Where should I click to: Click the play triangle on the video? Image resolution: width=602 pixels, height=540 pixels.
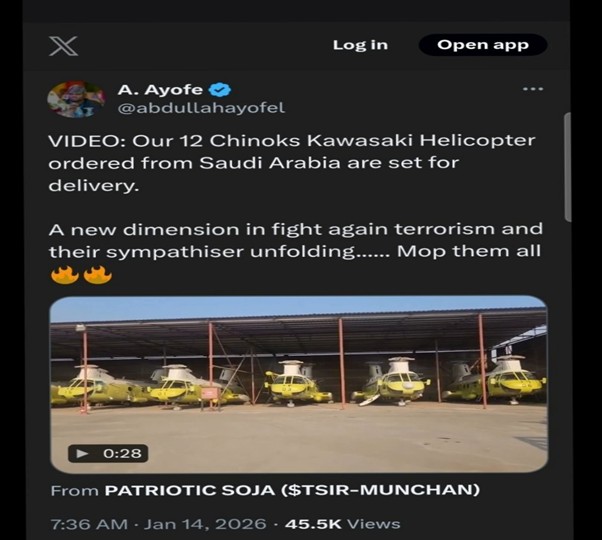84,453
